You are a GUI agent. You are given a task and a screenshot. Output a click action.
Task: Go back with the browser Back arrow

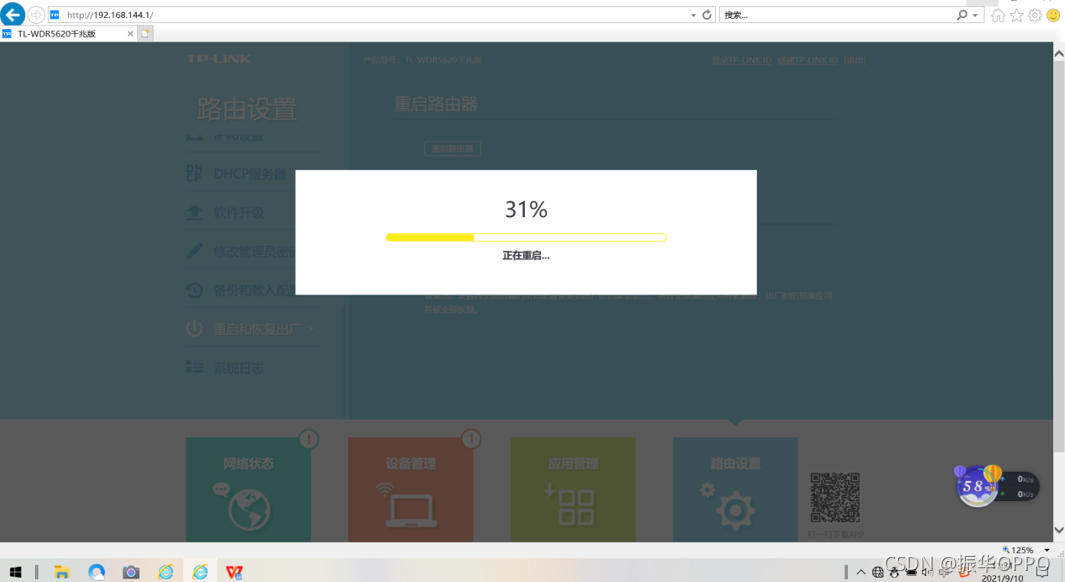[13, 14]
